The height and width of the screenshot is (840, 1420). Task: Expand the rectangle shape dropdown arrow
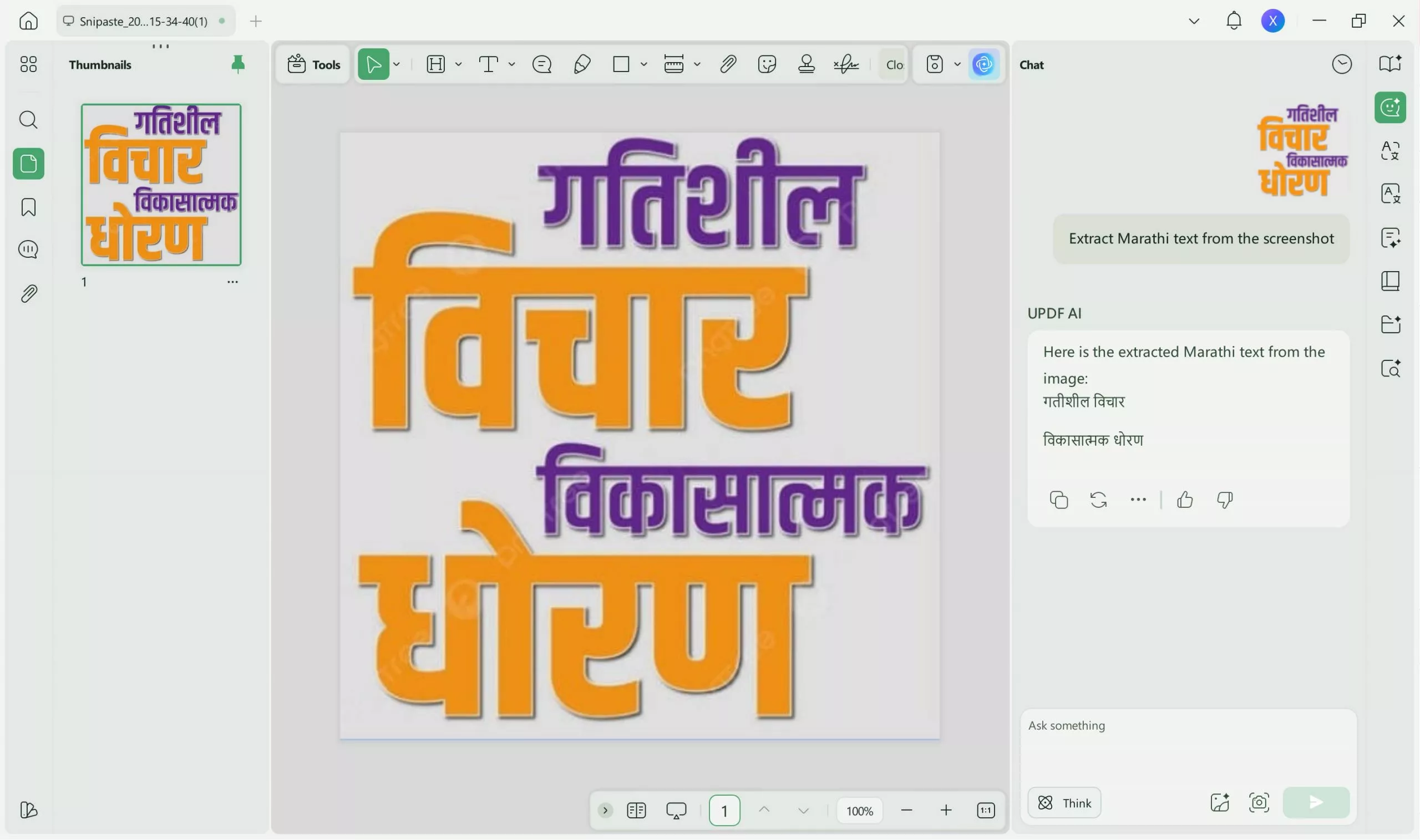tap(644, 64)
